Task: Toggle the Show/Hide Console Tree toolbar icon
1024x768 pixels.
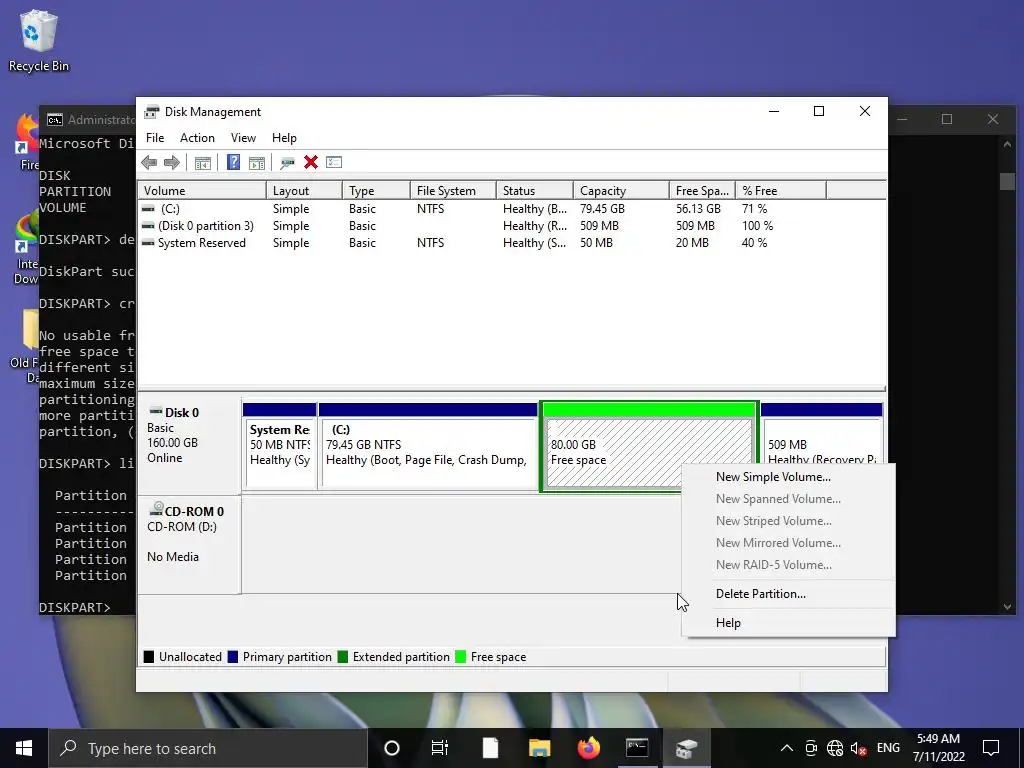Action: pyautogui.click(x=202, y=163)
